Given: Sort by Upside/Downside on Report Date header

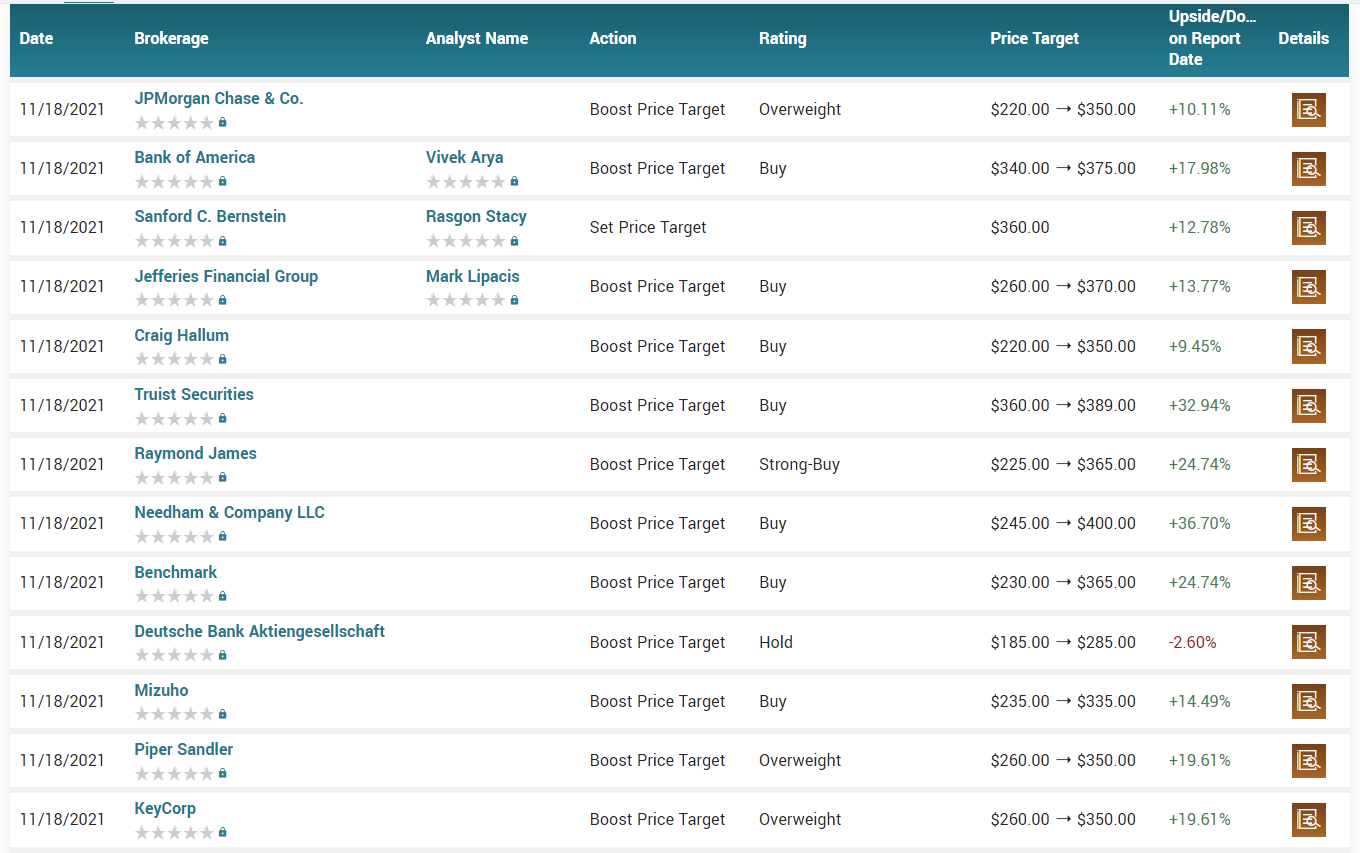Looking at the screenshot, I should [x=1212, y=38].
